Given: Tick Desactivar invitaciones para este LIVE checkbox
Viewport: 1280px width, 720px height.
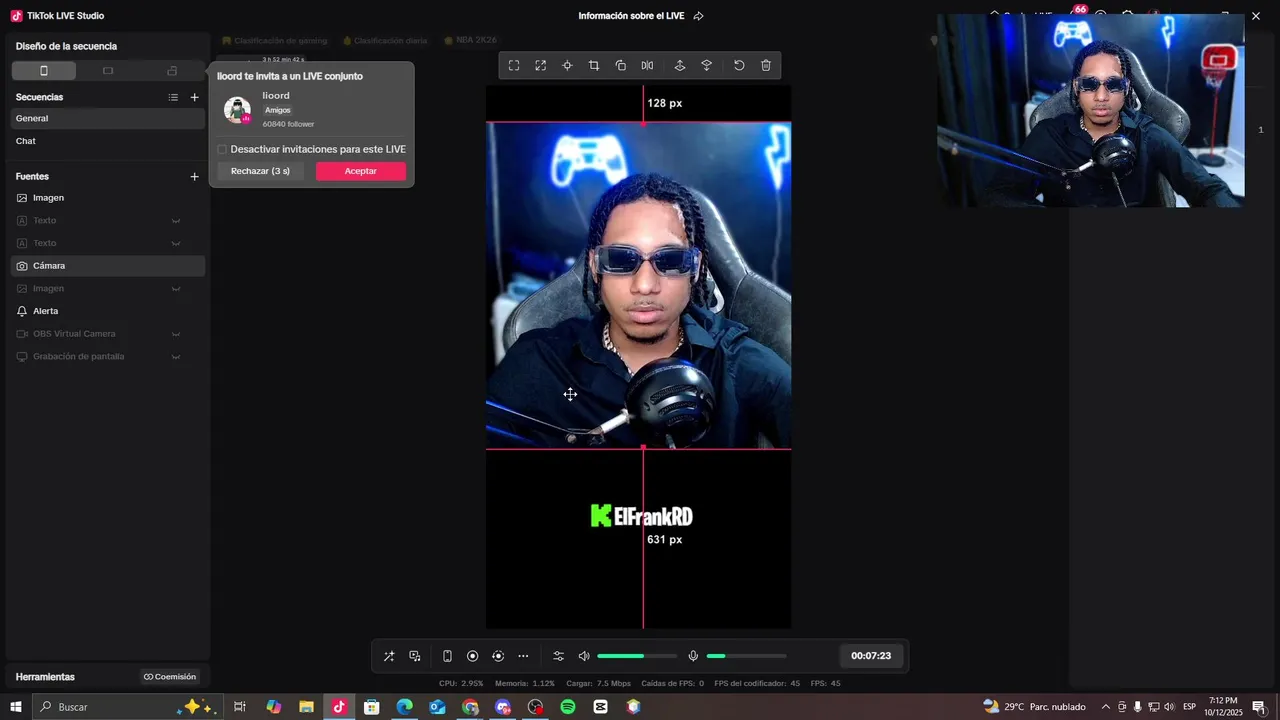Looking at the screenshot, I should [x=222, y=149].
